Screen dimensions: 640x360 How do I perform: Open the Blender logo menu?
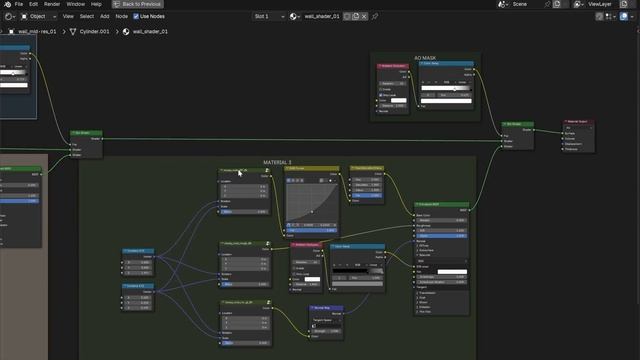coord(7,4)
